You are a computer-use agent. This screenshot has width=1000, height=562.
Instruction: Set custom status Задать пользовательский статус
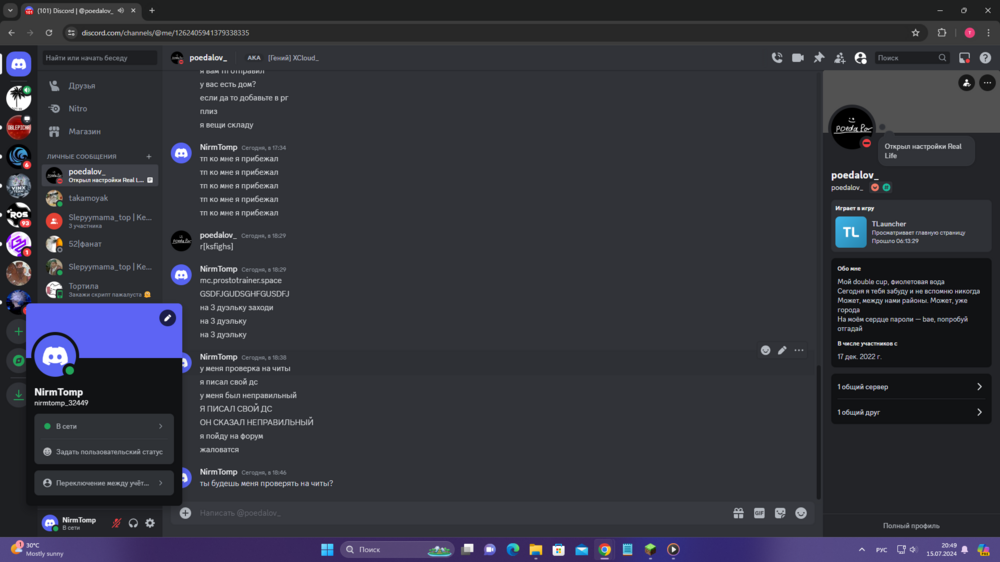point(104,452)
